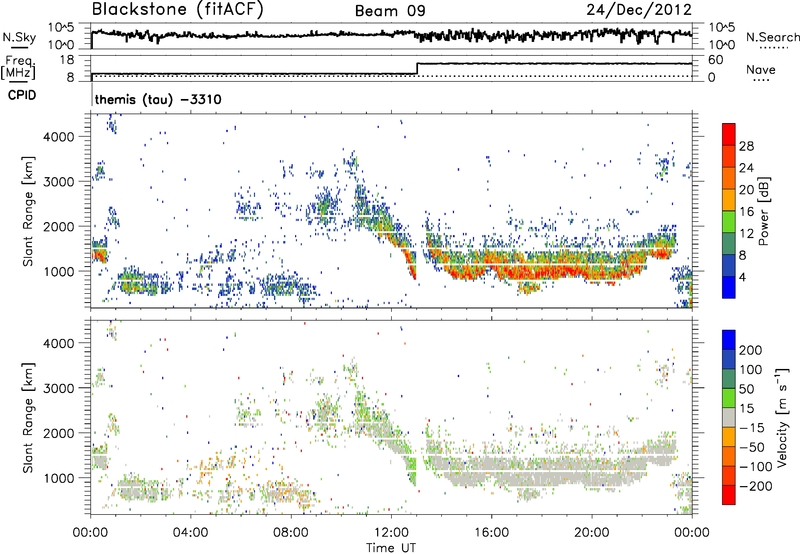The image size is (800, 554).
Task: Click velocity colorbar value 200
Action: pyautogui.click(x=751, y=350)
